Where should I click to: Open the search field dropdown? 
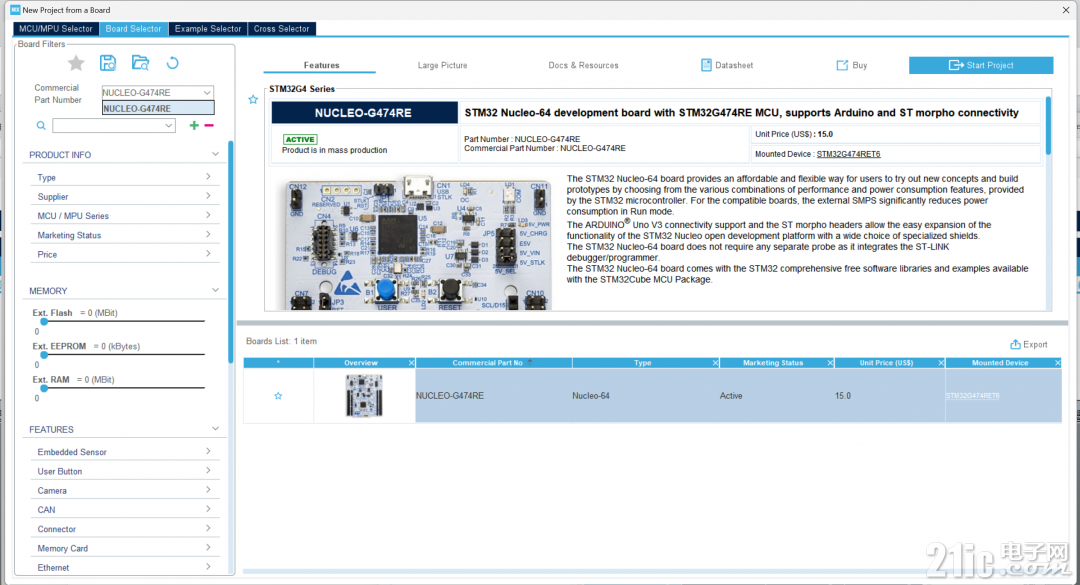tap(168, 125)
